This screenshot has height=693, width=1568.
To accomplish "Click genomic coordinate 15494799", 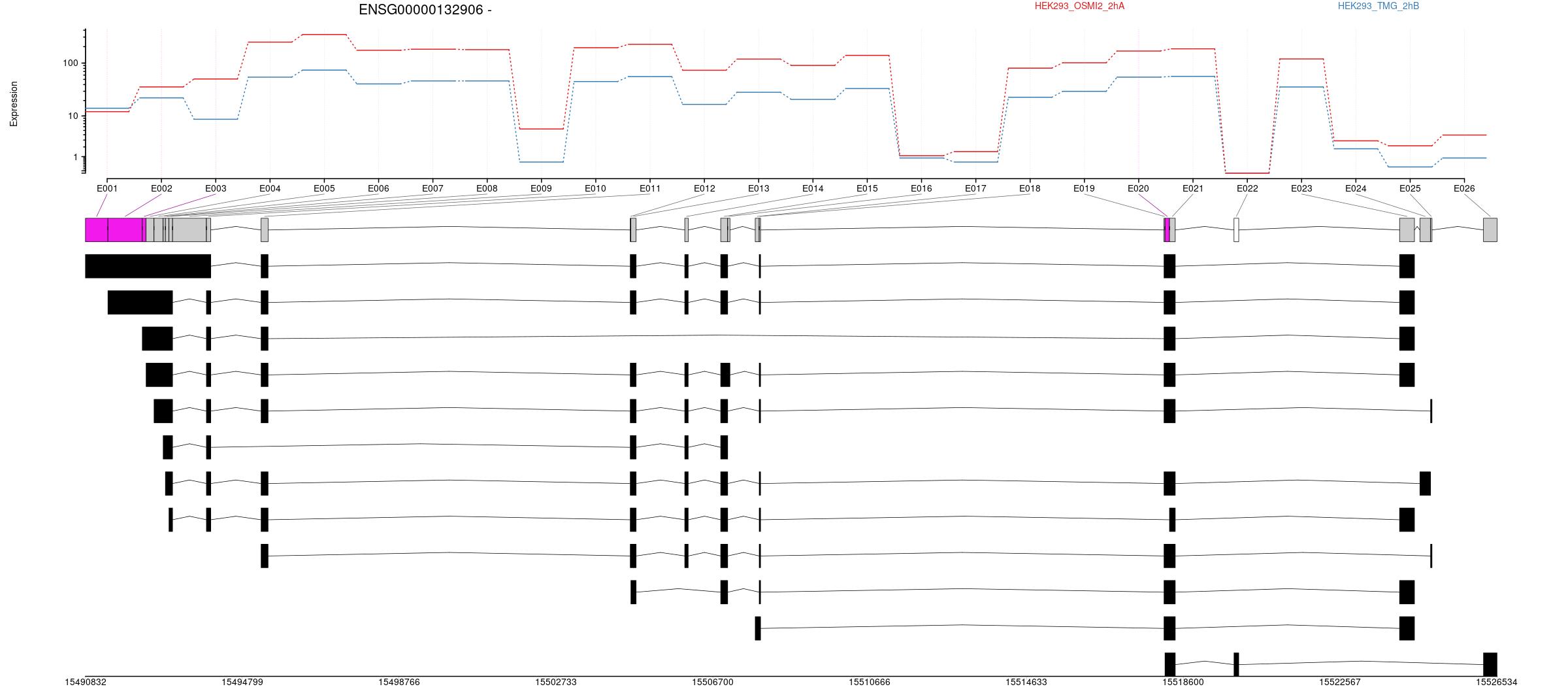I will click(x=242, y=683).
